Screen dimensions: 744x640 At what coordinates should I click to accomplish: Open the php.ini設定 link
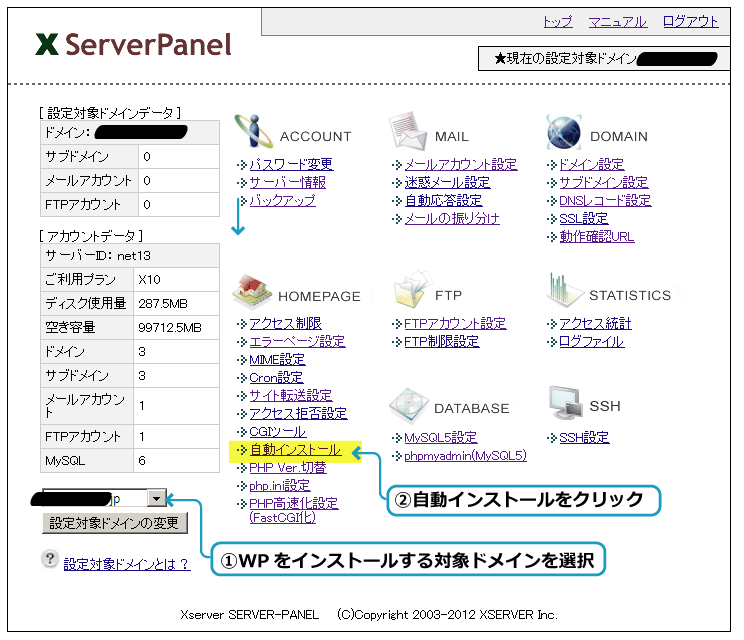(279, 486)
